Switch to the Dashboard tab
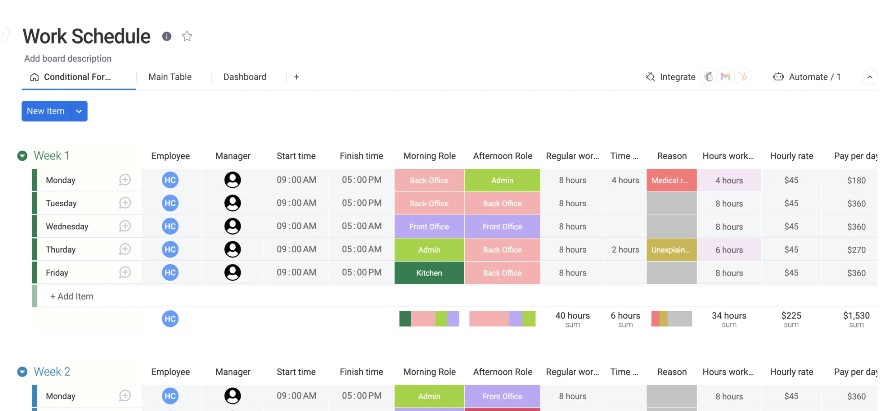 [245, 77]
